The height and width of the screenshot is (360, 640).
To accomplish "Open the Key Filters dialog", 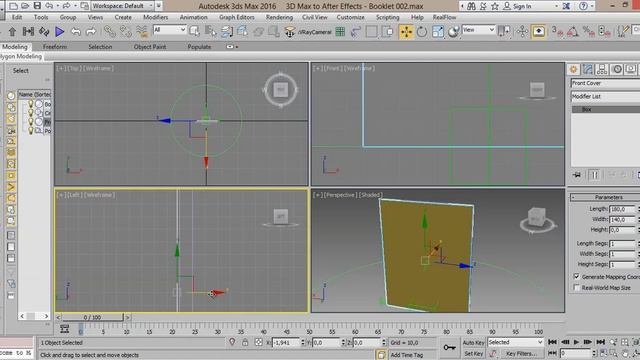I will (x=521, y=353).
